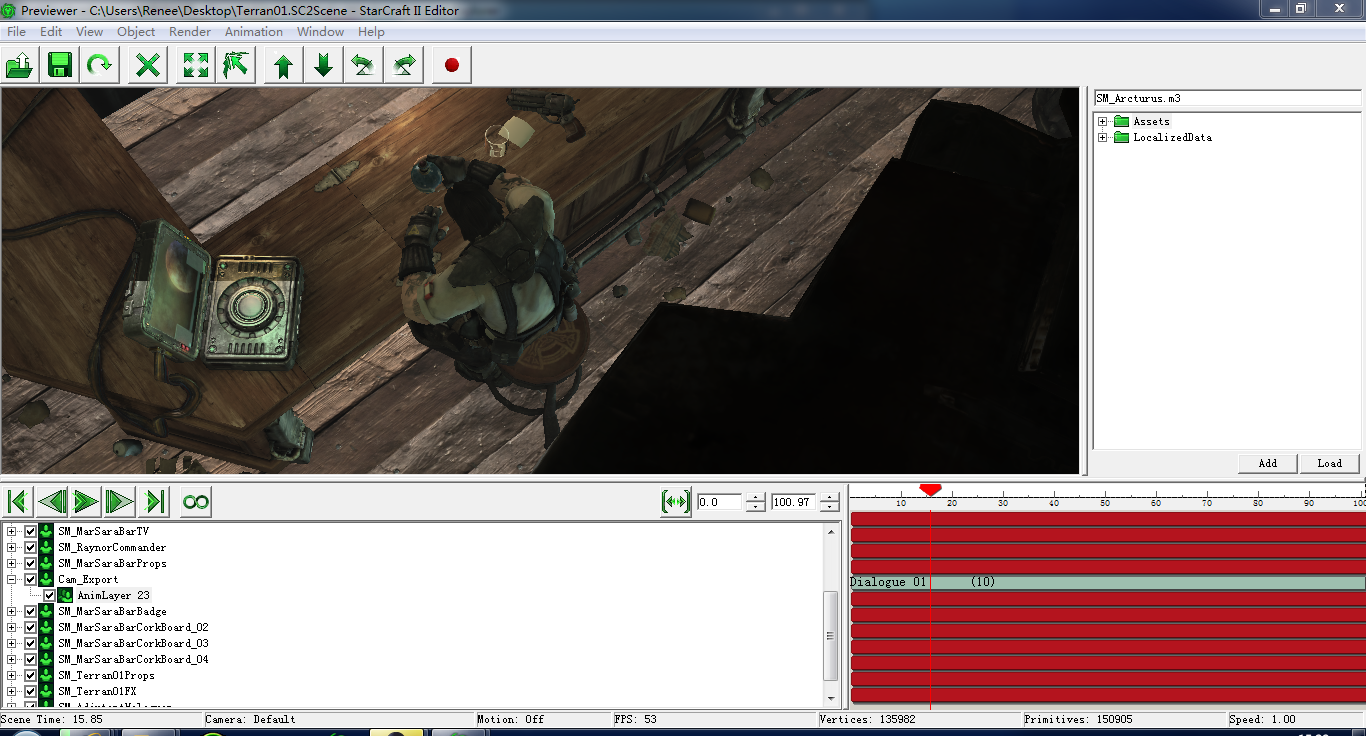This screenshot has height=736, width=1366.
Task: Toggle the infinity loop playback icon
Action: pos(196,501)
